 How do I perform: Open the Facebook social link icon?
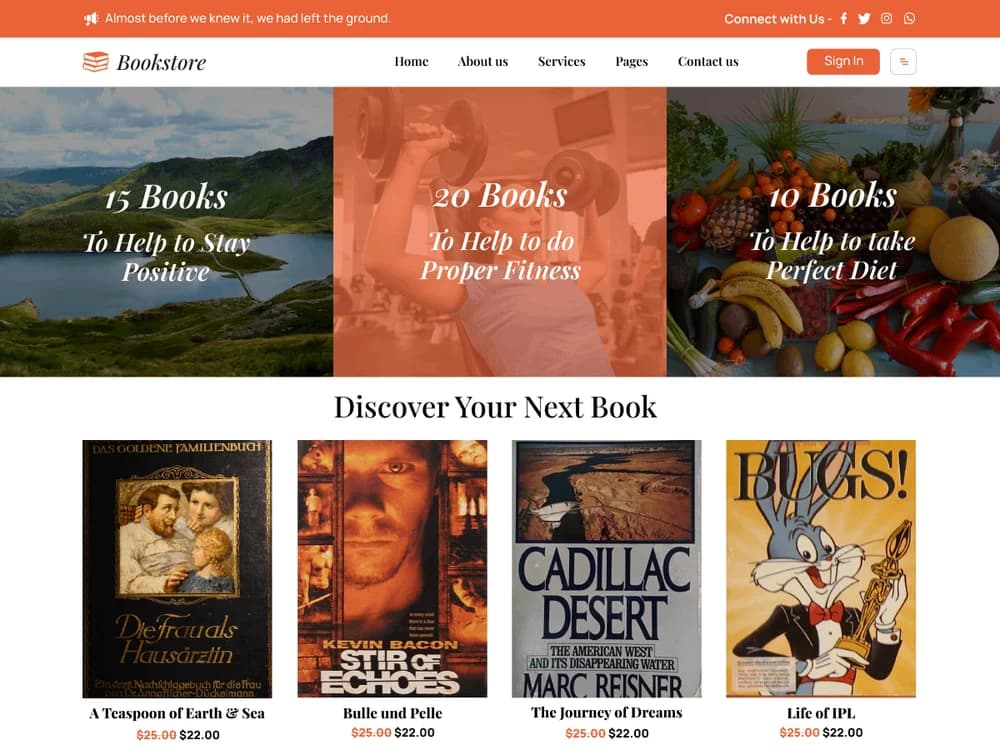tap(844, 18)
